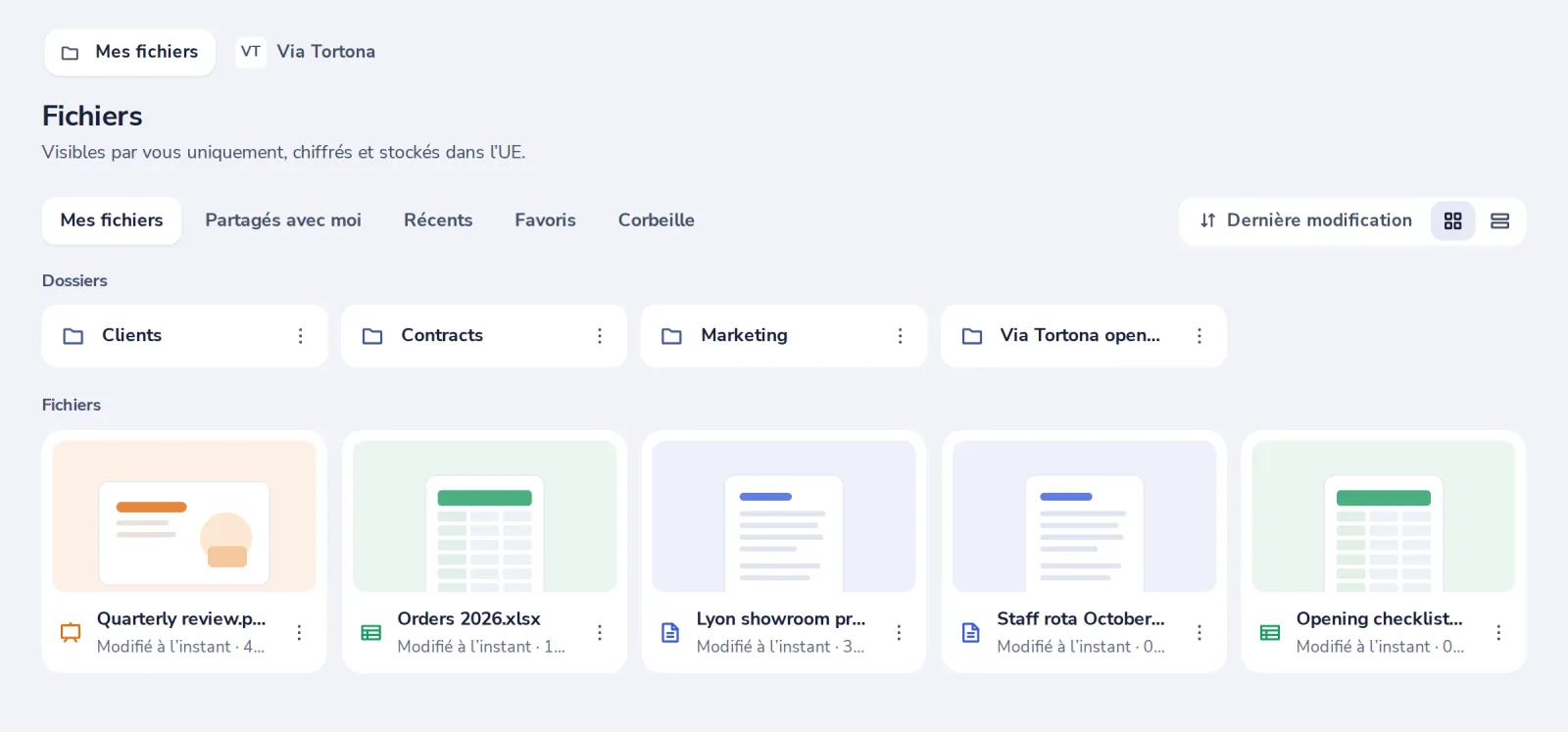Switch to list view
Viewport: 1568px width, 732px height.
tap(1499, 221)
